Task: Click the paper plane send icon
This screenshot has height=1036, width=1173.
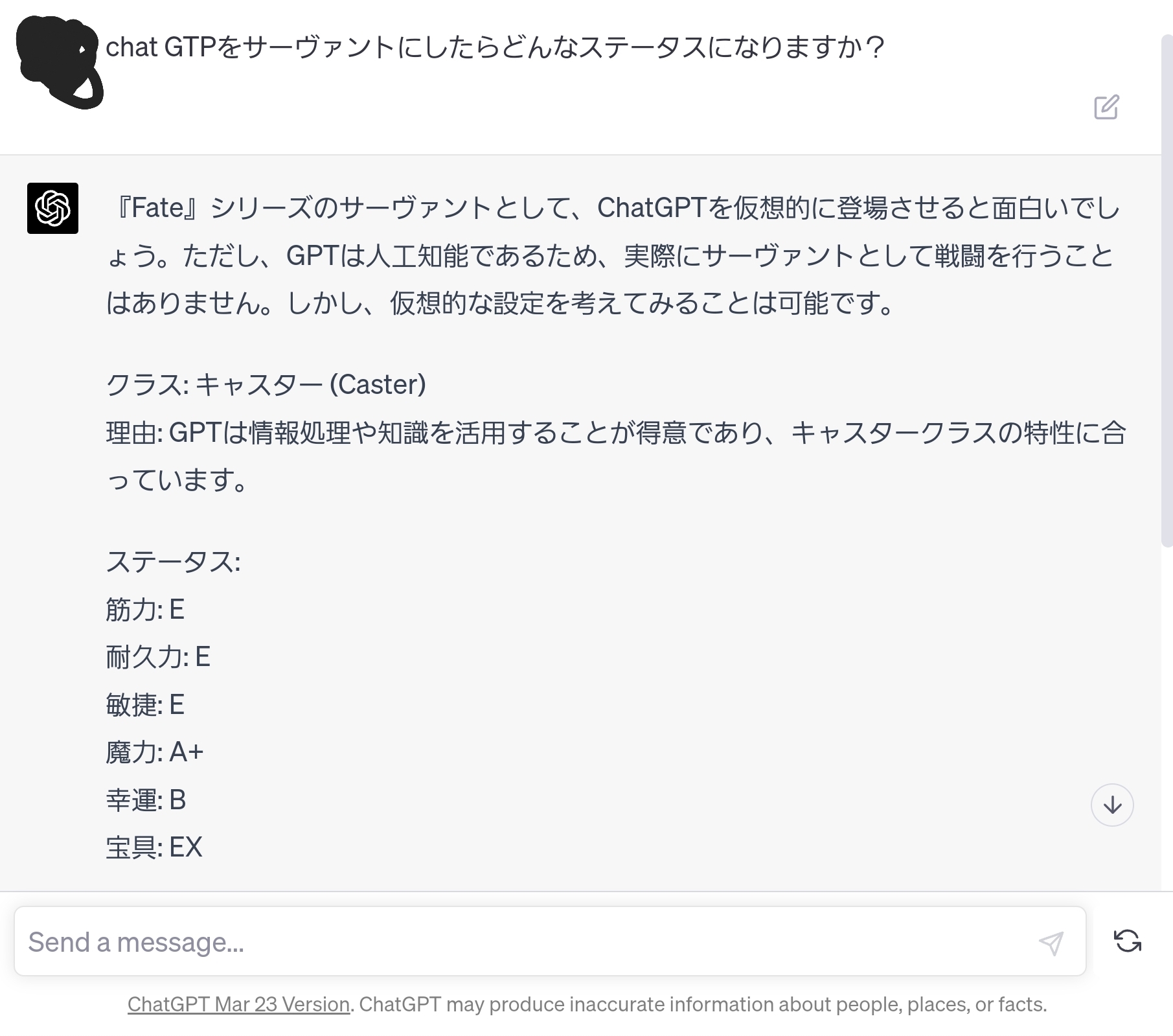Action: [1051, 943]
